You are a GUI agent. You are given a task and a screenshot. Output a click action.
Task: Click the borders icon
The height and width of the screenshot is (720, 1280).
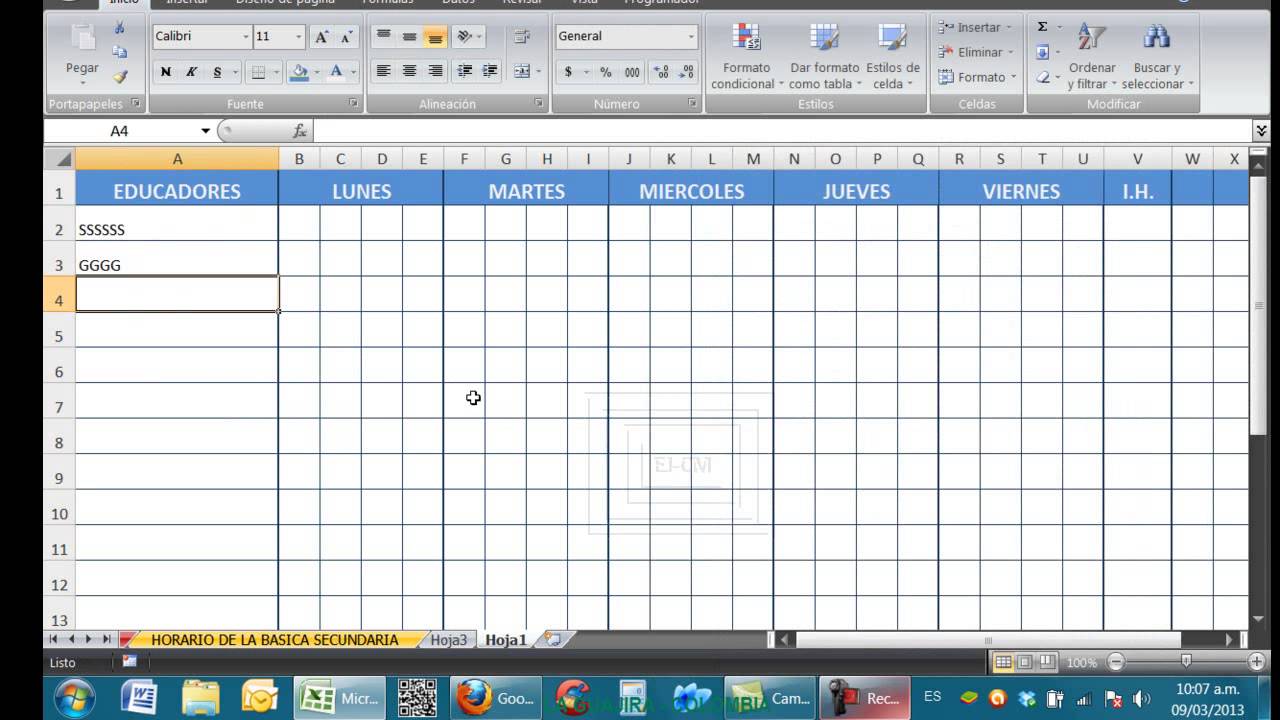pyautogui.click(x=259, y=72)
